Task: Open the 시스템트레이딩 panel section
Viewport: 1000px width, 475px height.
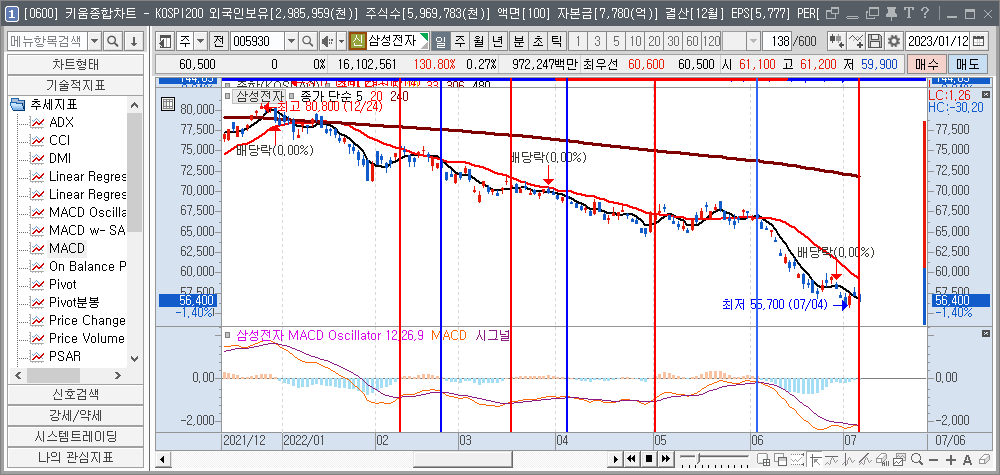Action: pyautogui.click(x=75, y=436)
